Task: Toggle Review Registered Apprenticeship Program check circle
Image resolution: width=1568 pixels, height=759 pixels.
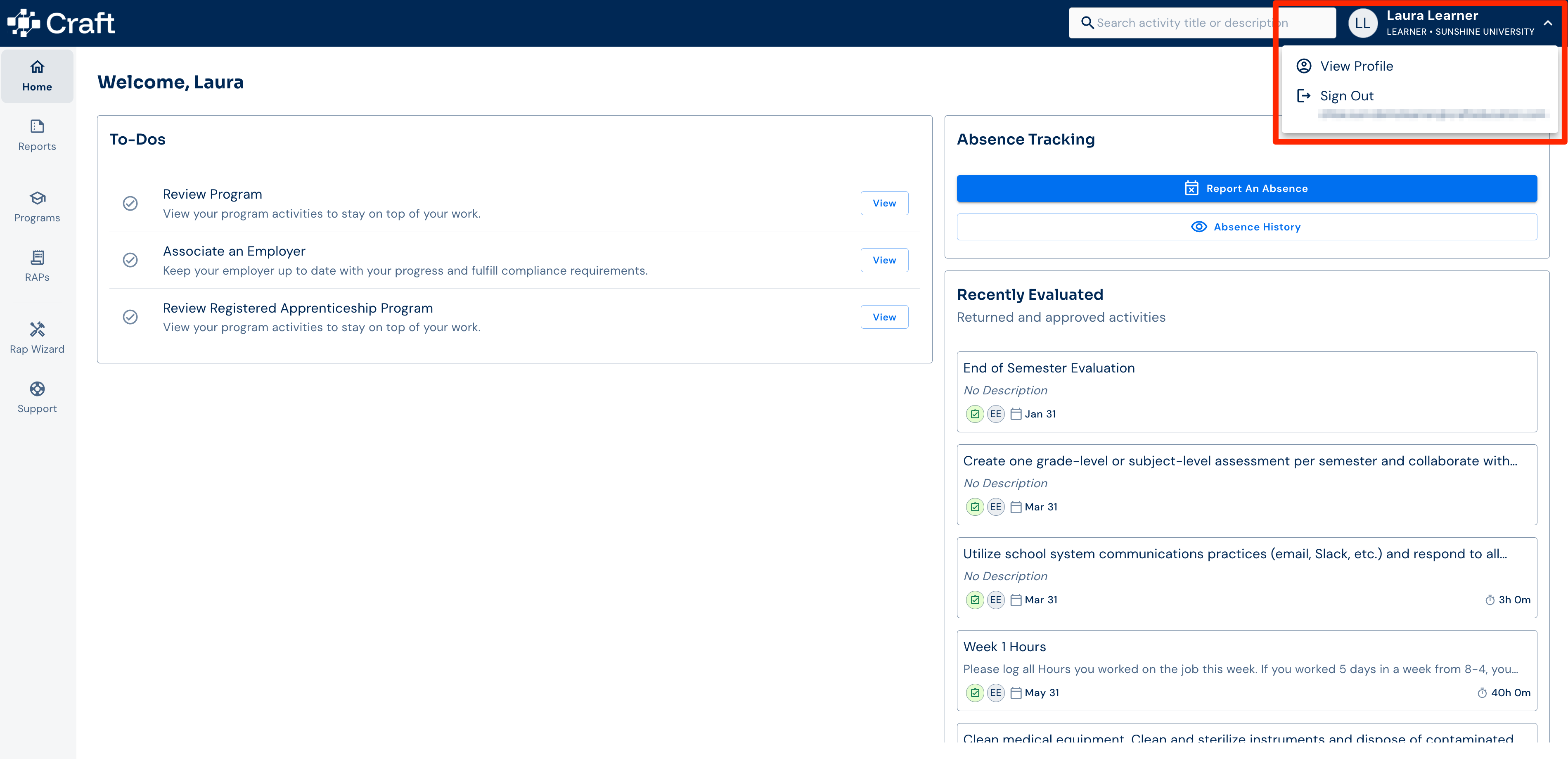Action: 130,317
